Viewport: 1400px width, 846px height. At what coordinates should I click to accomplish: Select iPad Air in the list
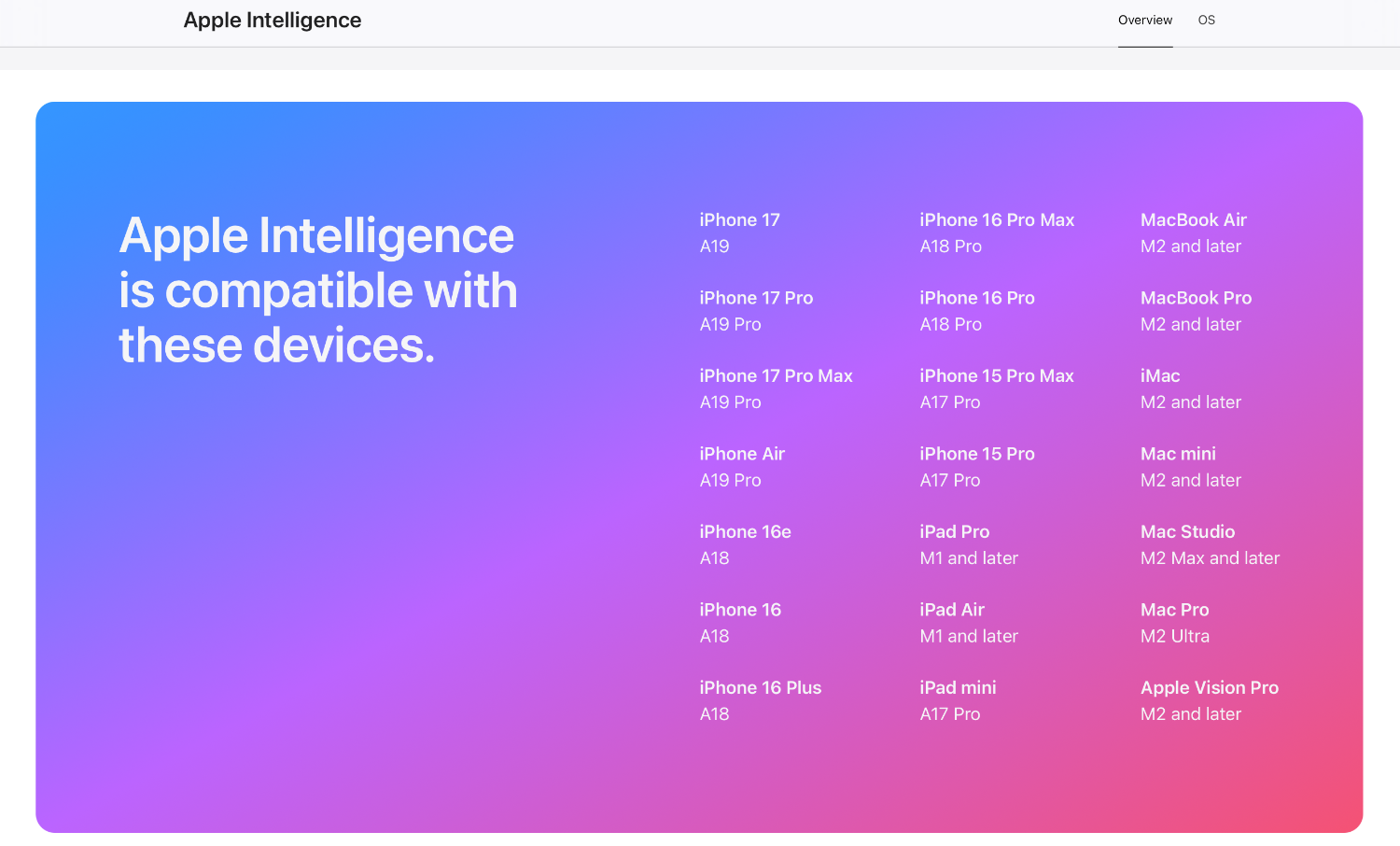(x=951, y=610)
